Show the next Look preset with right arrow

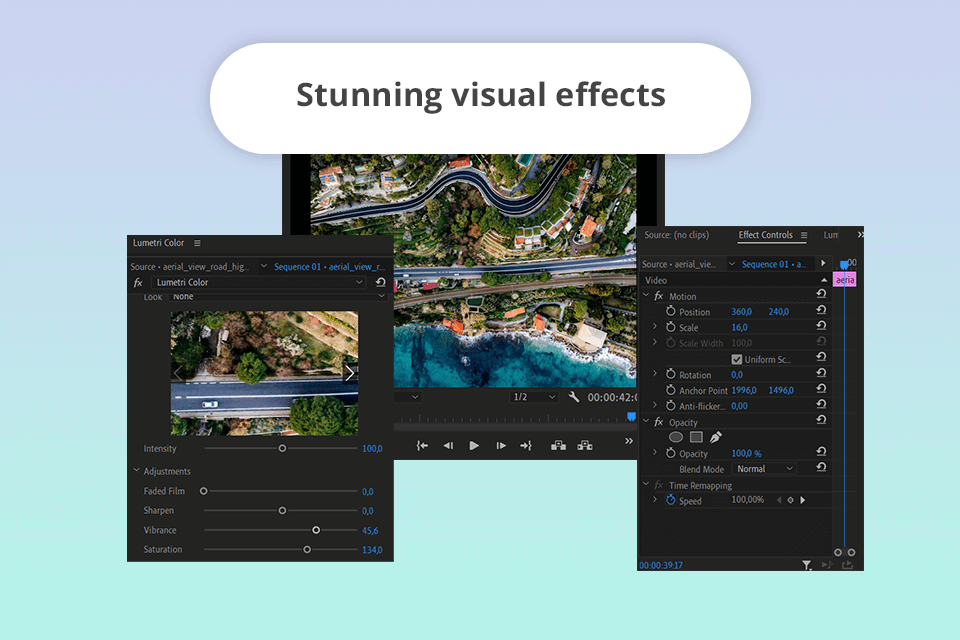click(x=349, y=373)
